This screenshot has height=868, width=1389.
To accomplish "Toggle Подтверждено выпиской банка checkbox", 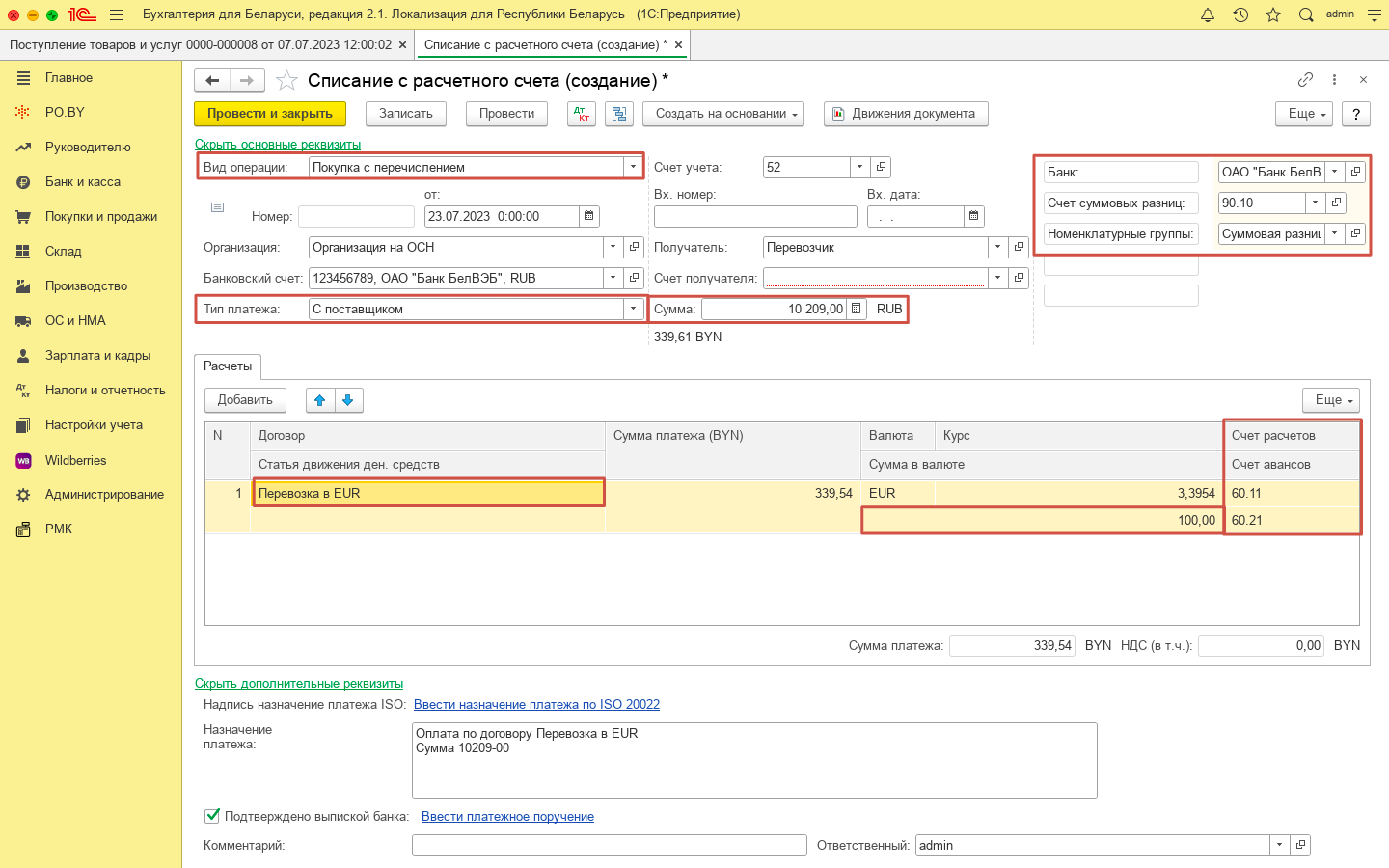I will click(212, 816).
